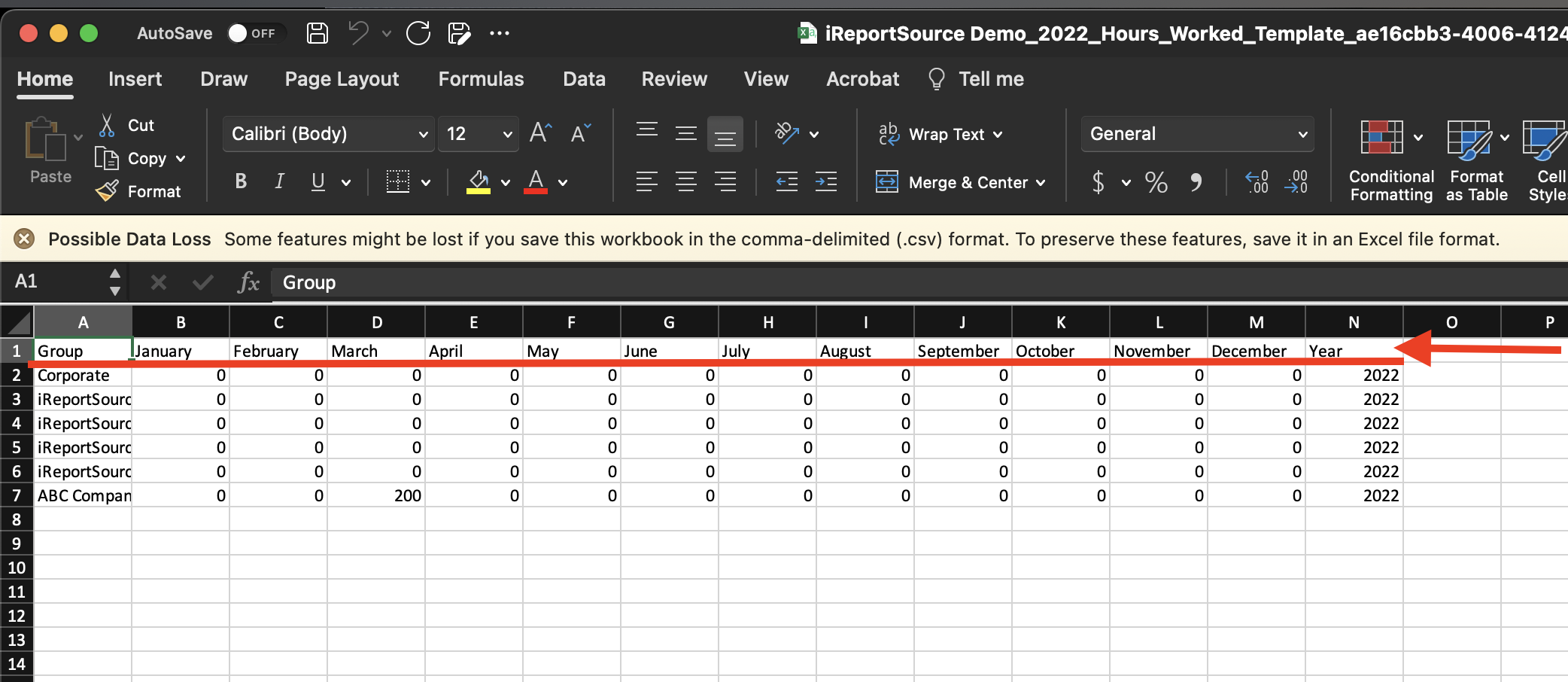Click the text orientation icon
Viewport: 1568px width, 682px height.
tap(787, 133)
